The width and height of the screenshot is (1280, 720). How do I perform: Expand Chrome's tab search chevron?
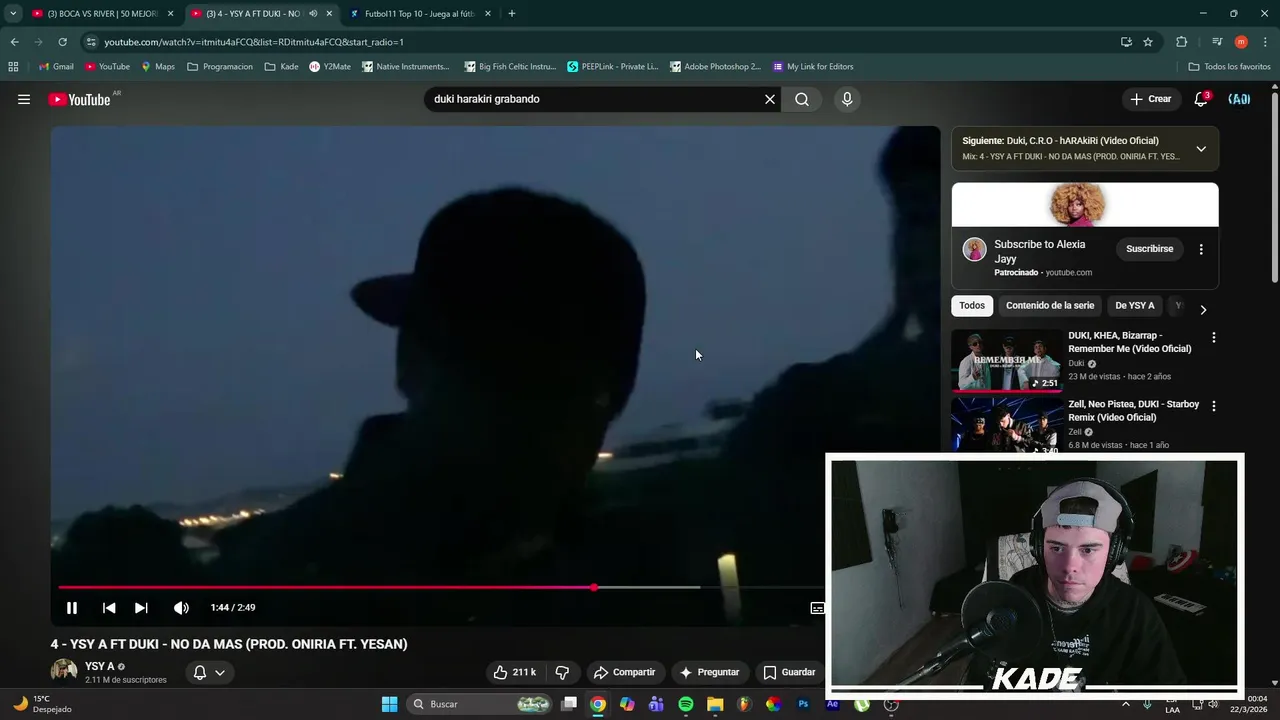(13, 13)
